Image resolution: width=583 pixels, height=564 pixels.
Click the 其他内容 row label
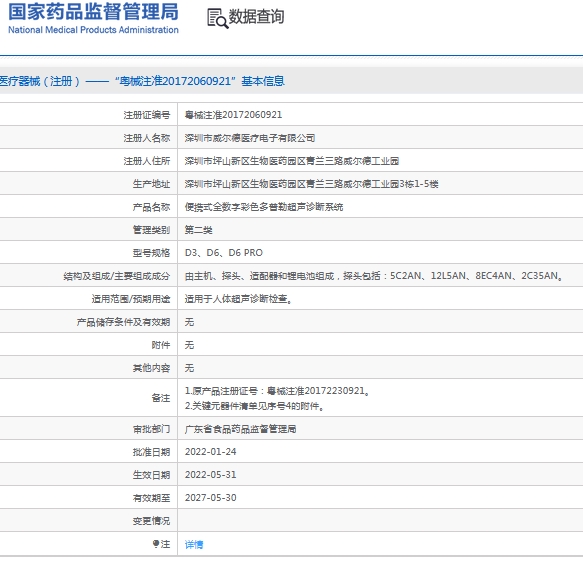point(151,368)
